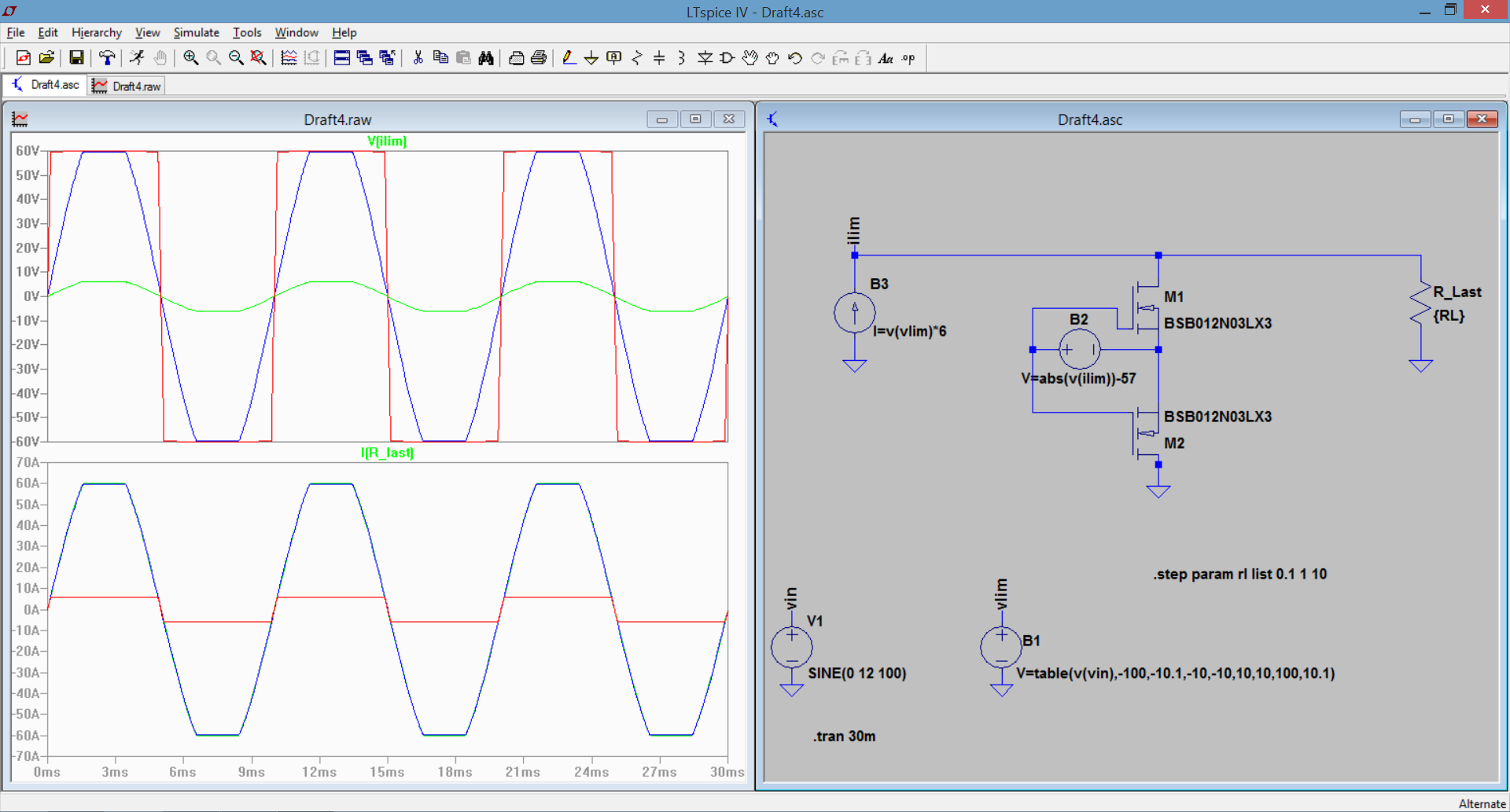Tile windows horizontally icon

point(341,57)
